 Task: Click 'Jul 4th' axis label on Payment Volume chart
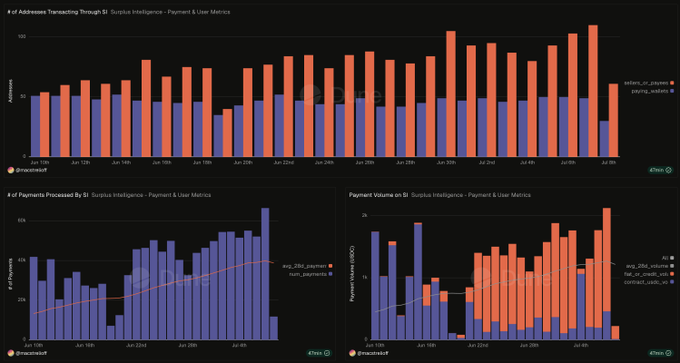pyautogui.click(x=580, y=345)
